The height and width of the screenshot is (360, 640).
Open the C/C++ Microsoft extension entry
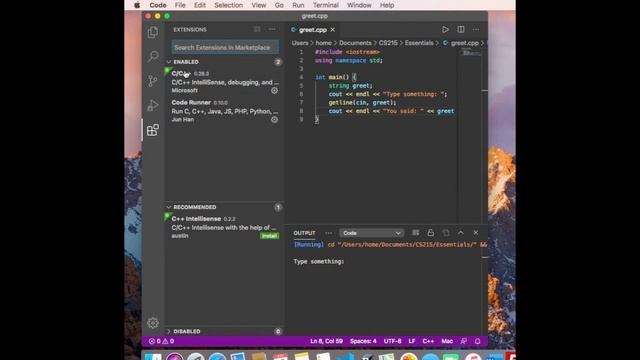(x=224, y=82)
